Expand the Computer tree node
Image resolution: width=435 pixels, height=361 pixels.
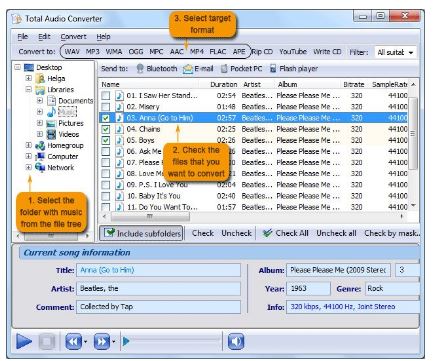click(x=29, y=156)
